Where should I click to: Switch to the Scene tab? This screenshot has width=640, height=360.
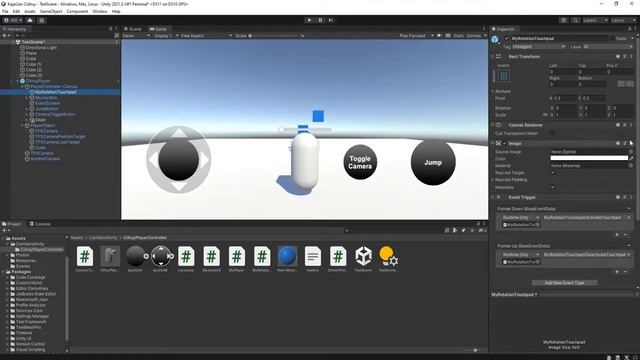coord(133,29)
